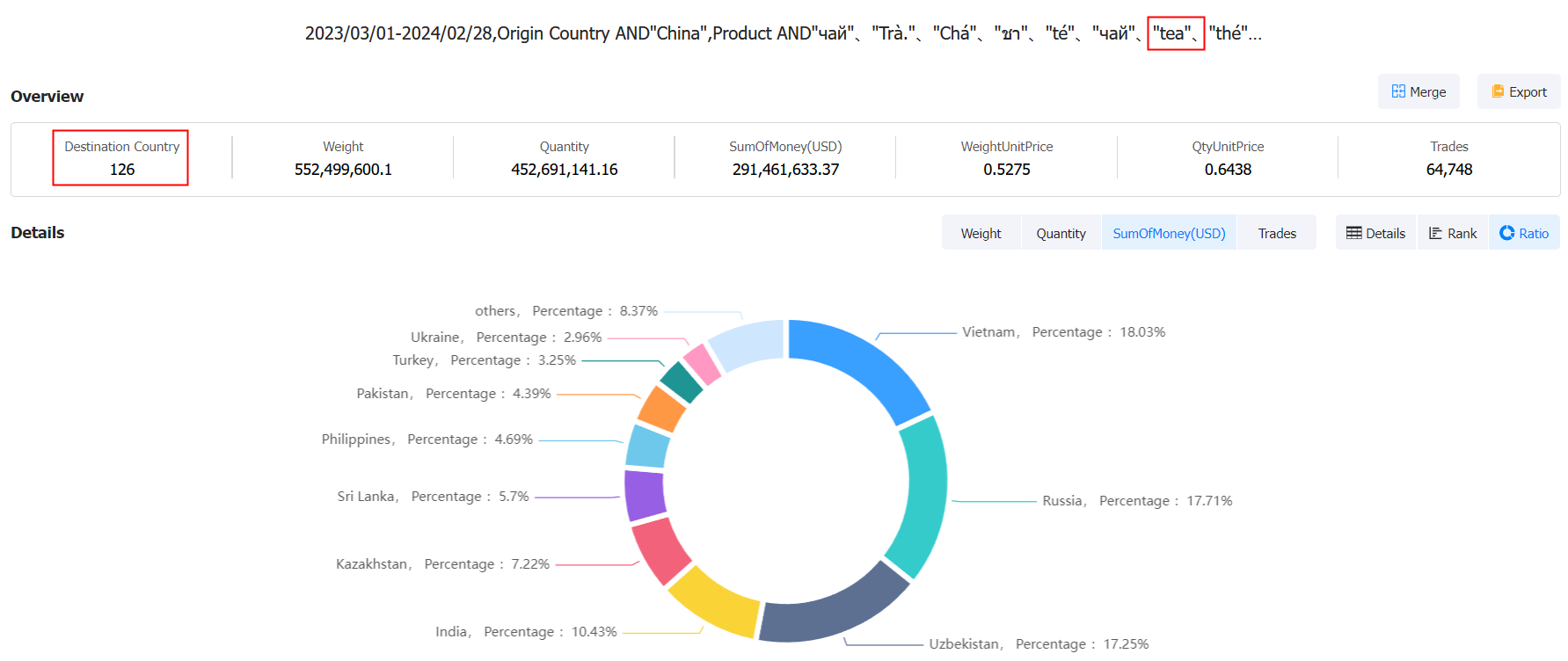
Task: Click the Export file icon
Action: [1498, 91]
